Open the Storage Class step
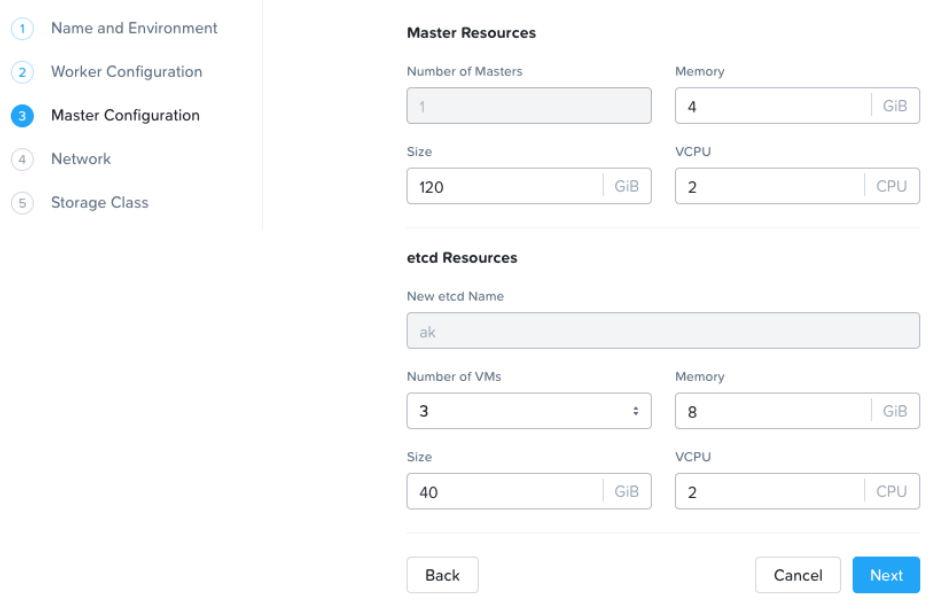 point(99,202)
